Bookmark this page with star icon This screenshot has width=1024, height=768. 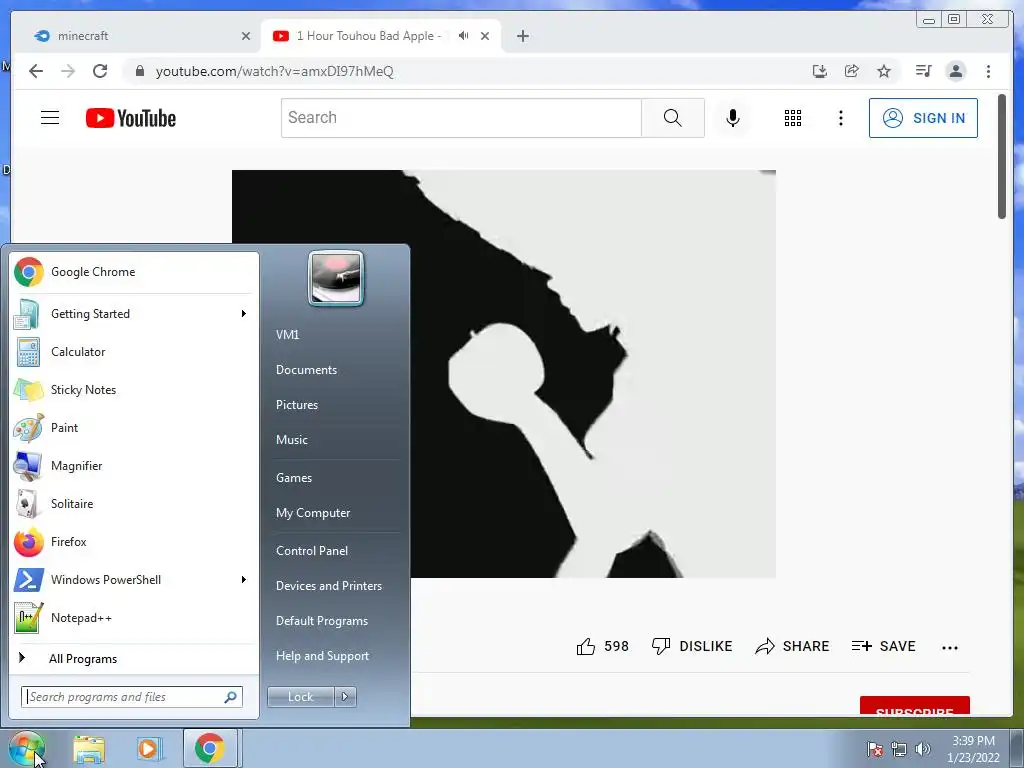click(x=884, y=71)
